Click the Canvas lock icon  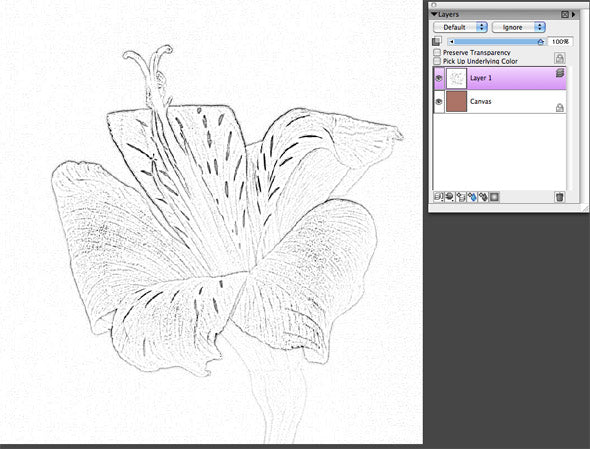tap(560, 108)
